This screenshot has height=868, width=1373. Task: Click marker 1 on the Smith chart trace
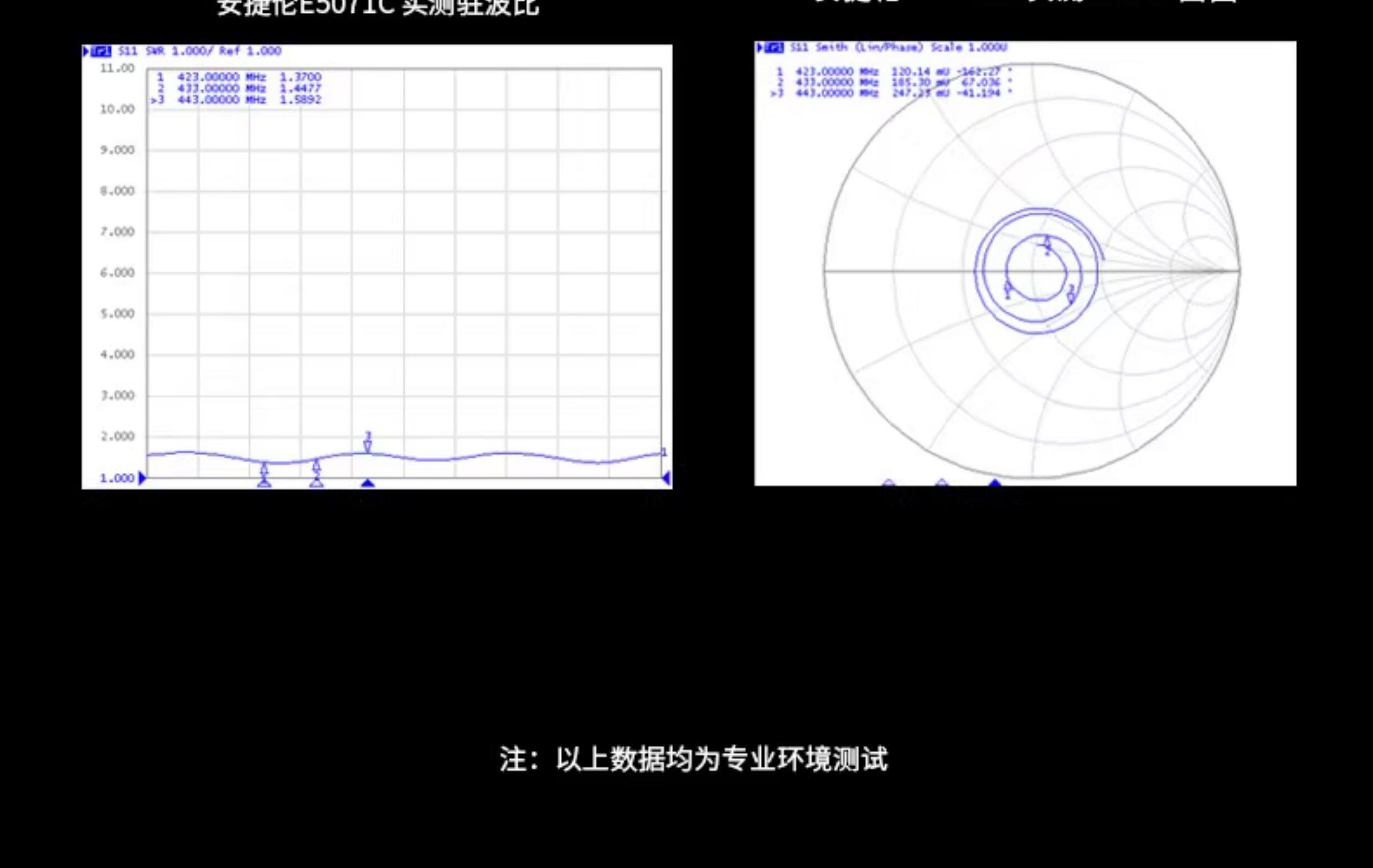pos(1008,289)
